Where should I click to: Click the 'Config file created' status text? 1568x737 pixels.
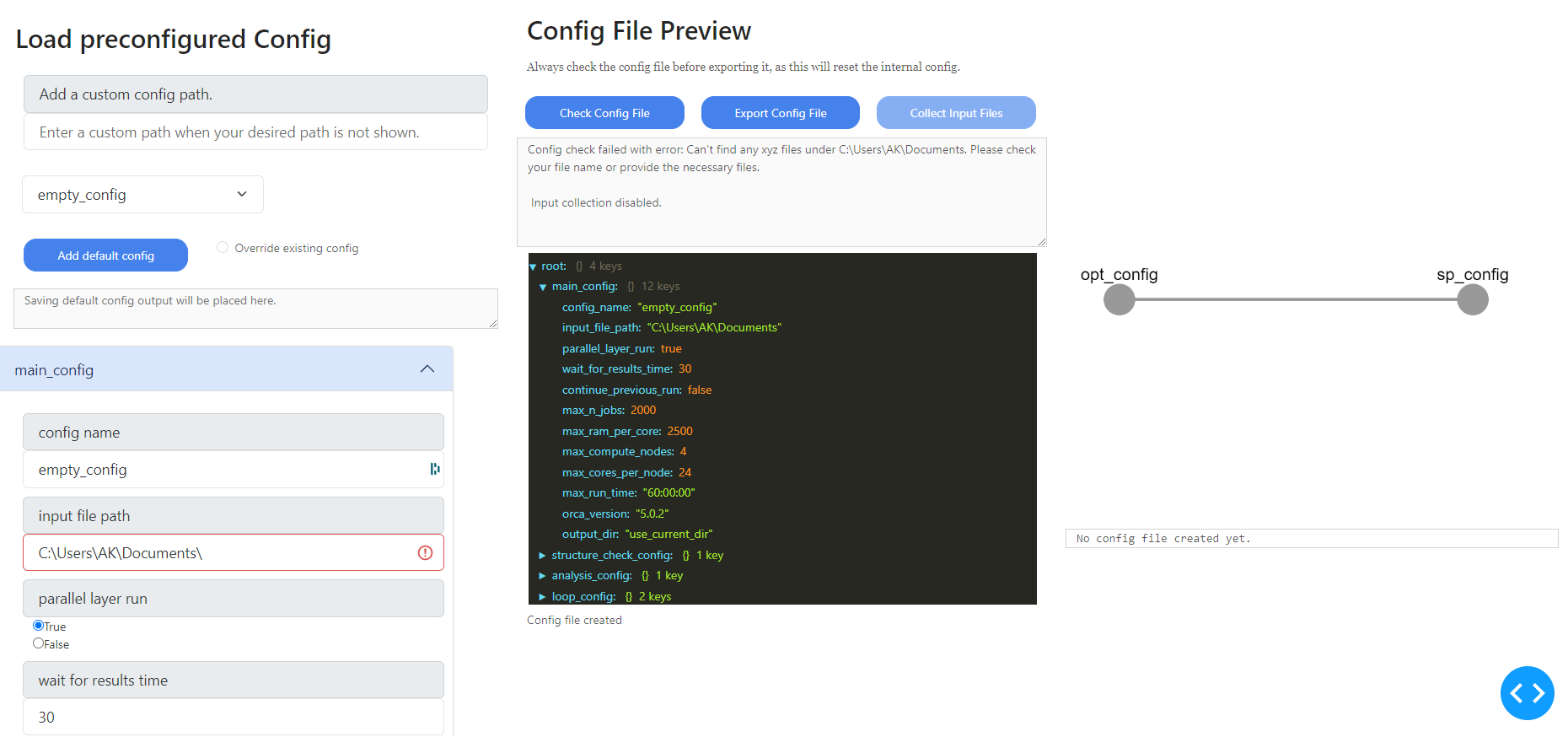574,620
